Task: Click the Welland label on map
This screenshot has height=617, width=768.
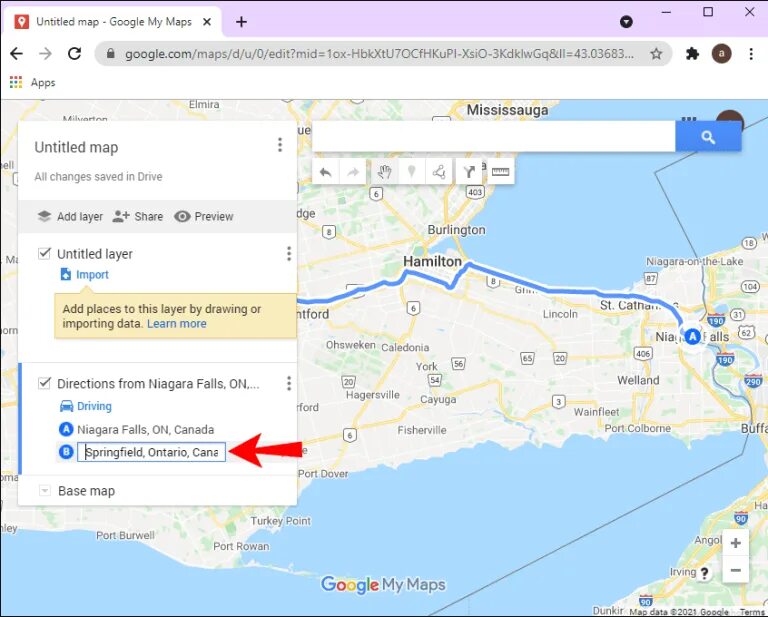Action: pos(638,380)
